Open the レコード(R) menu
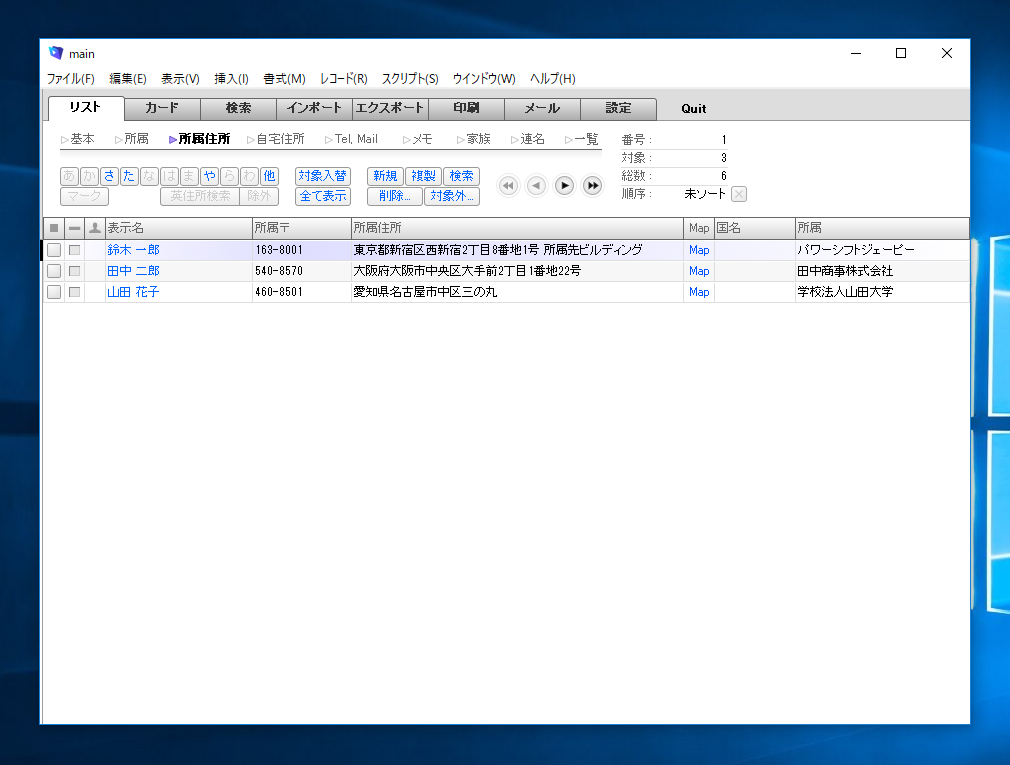1010x765 pixels. (x=343, y=79)
